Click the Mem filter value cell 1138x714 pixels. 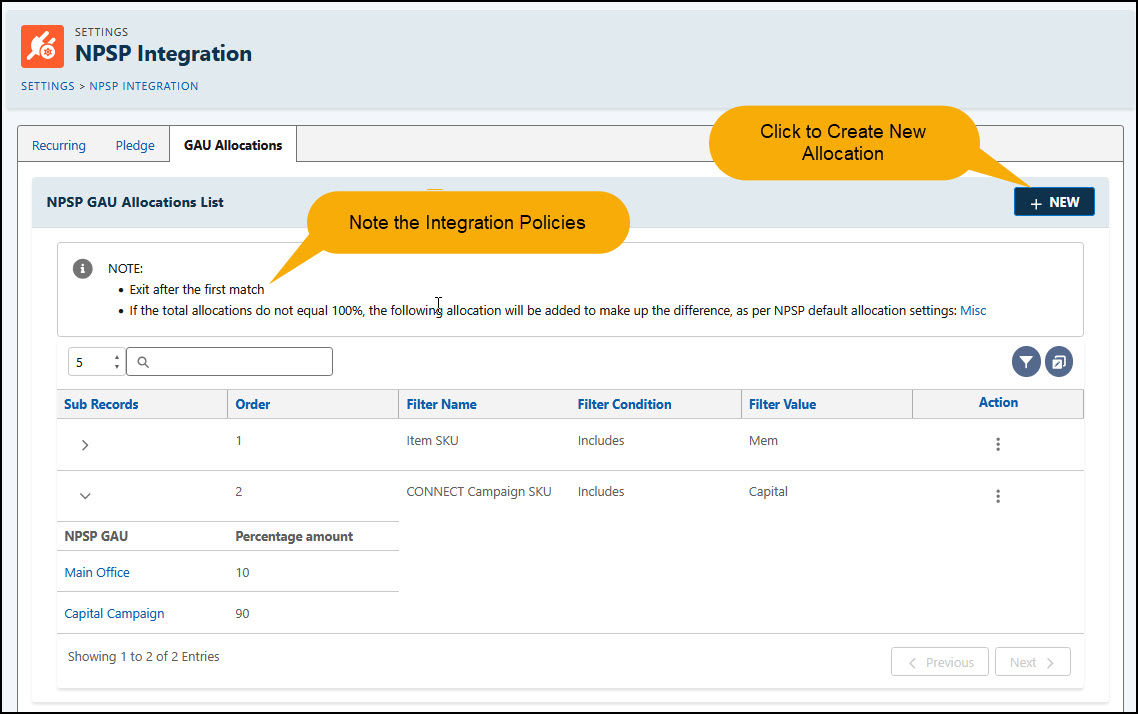pos(764,440)
